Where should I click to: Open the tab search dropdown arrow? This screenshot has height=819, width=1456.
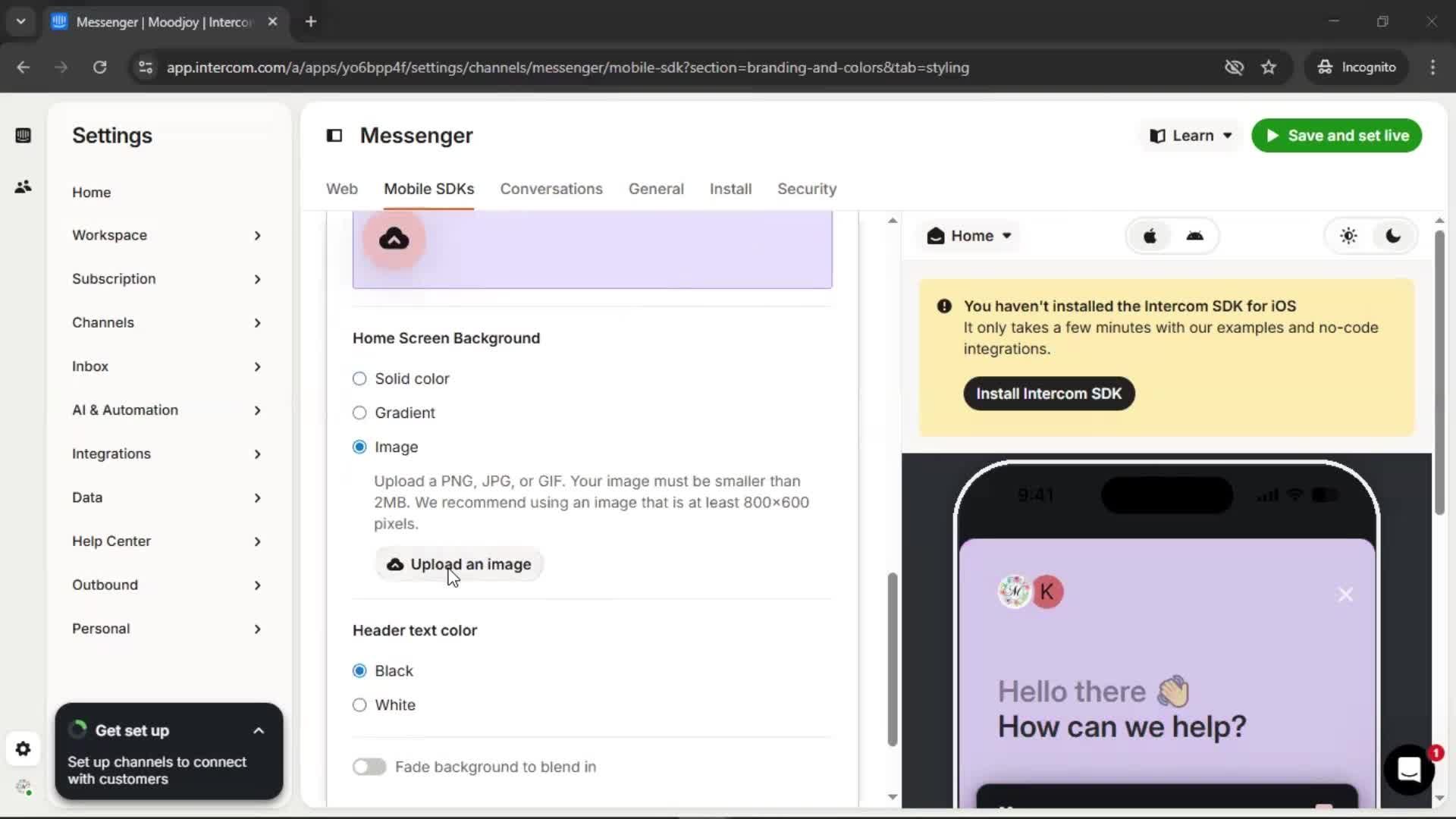pyautogui.click(x=20, y=21)
